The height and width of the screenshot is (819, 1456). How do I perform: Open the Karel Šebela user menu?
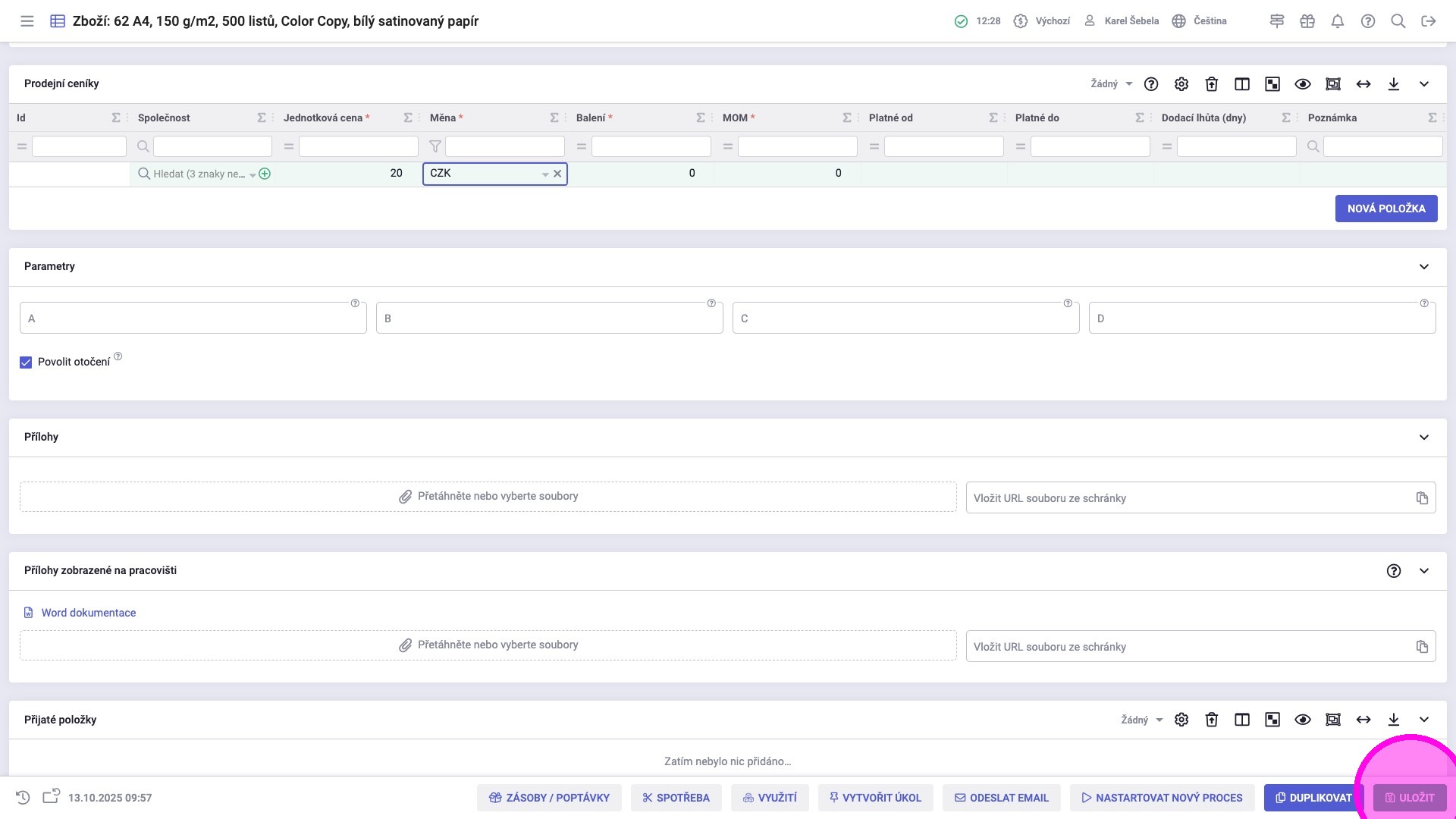pyautogui.click(x=1122, y=21)
